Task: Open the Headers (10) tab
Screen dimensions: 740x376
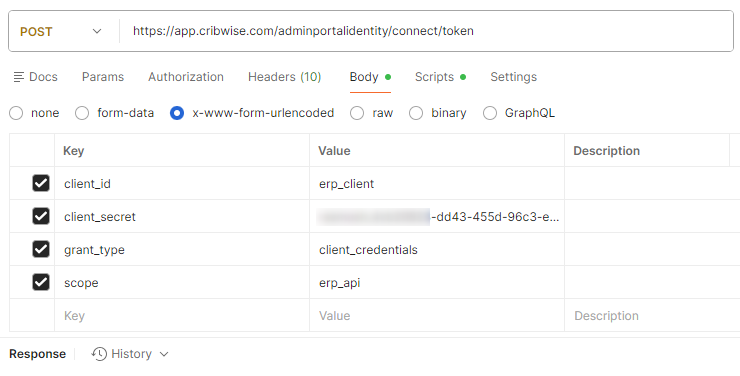Action: [x=285, y=77]
